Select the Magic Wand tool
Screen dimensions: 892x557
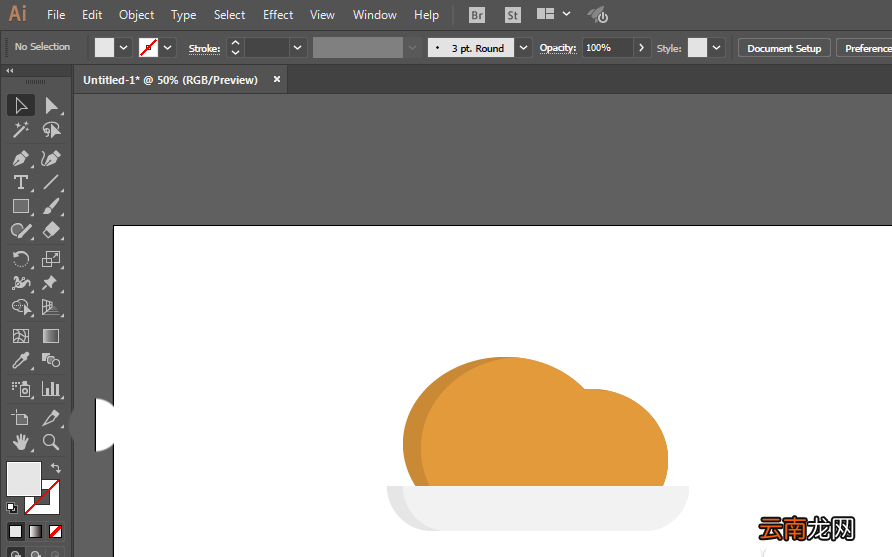point(21,130)
